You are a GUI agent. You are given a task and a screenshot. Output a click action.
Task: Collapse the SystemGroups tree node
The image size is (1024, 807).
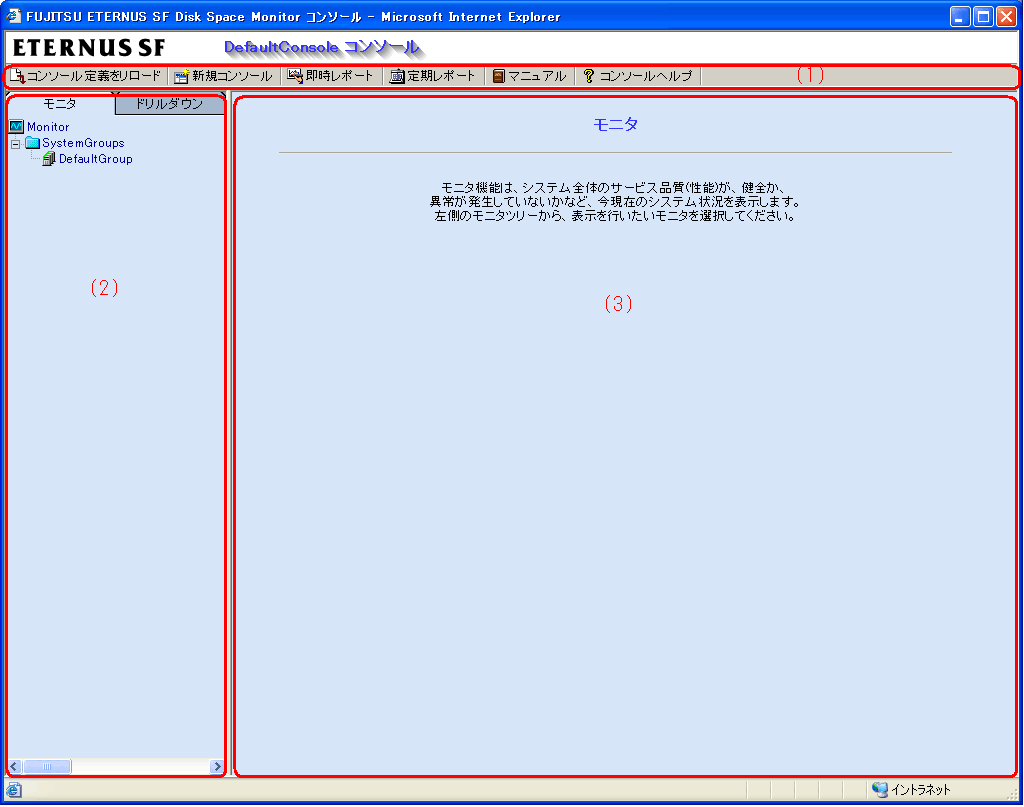pyautogui.click(x=16, y=144)
